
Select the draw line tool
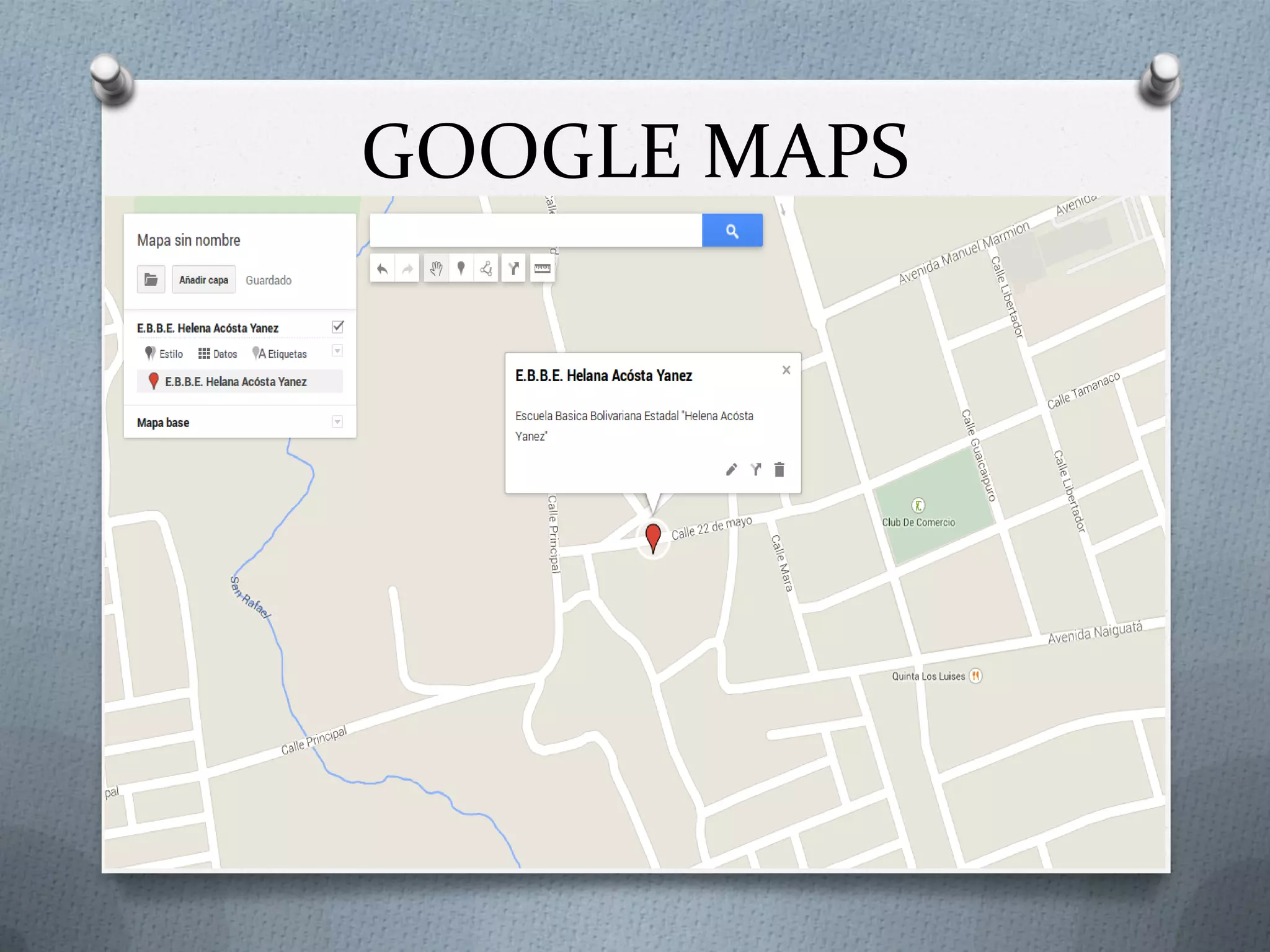tap(486, 268)
